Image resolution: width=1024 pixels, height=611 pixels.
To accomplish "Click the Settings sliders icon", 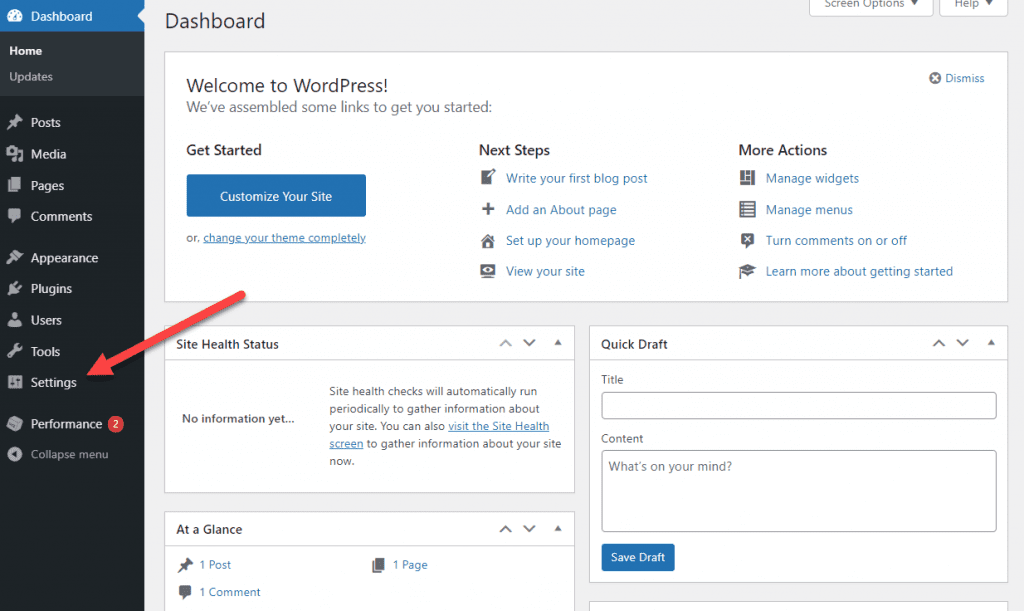I will (x=14, y=382).
